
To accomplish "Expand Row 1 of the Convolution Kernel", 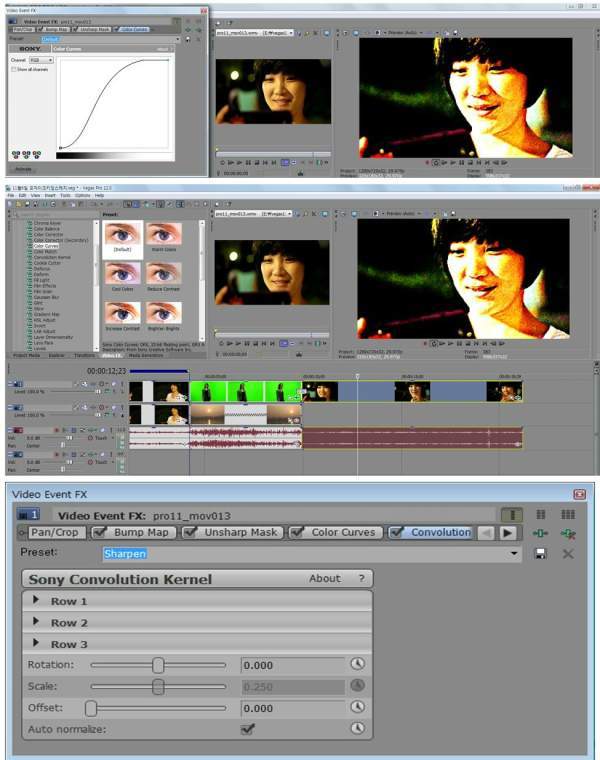I will point(35,600).
